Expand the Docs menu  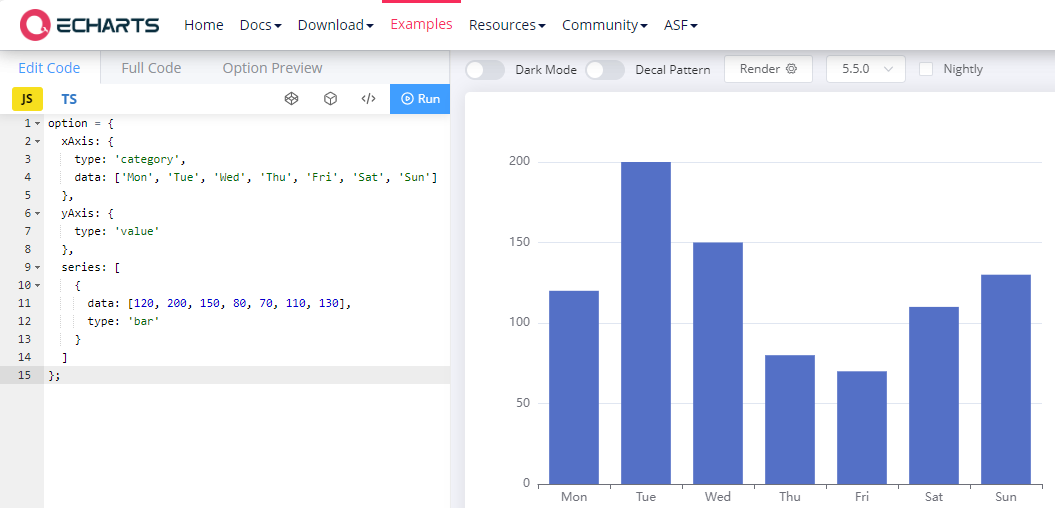[x=260, y=25]
